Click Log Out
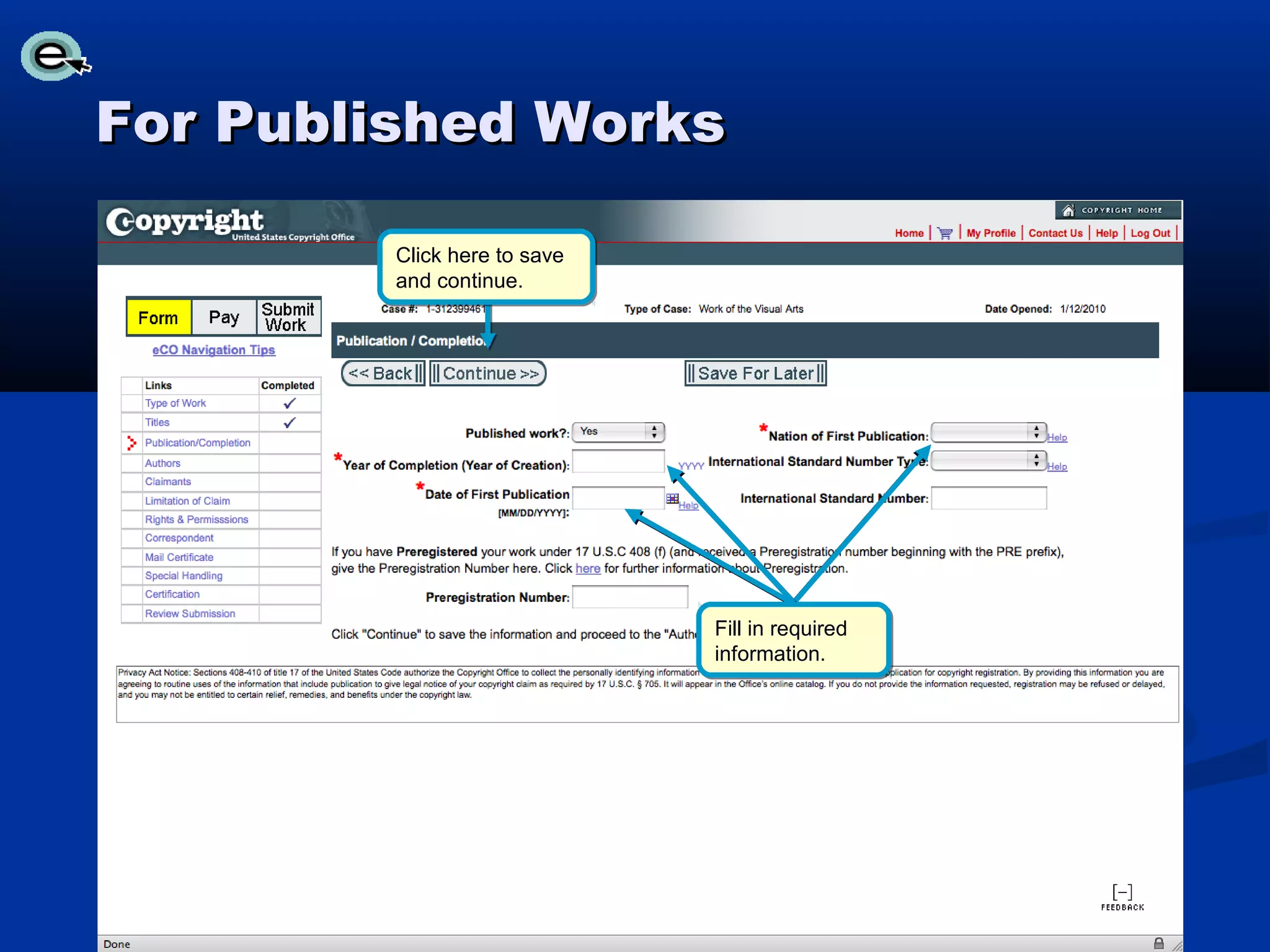The image size is (1270, 952). tap(1150, 233)
